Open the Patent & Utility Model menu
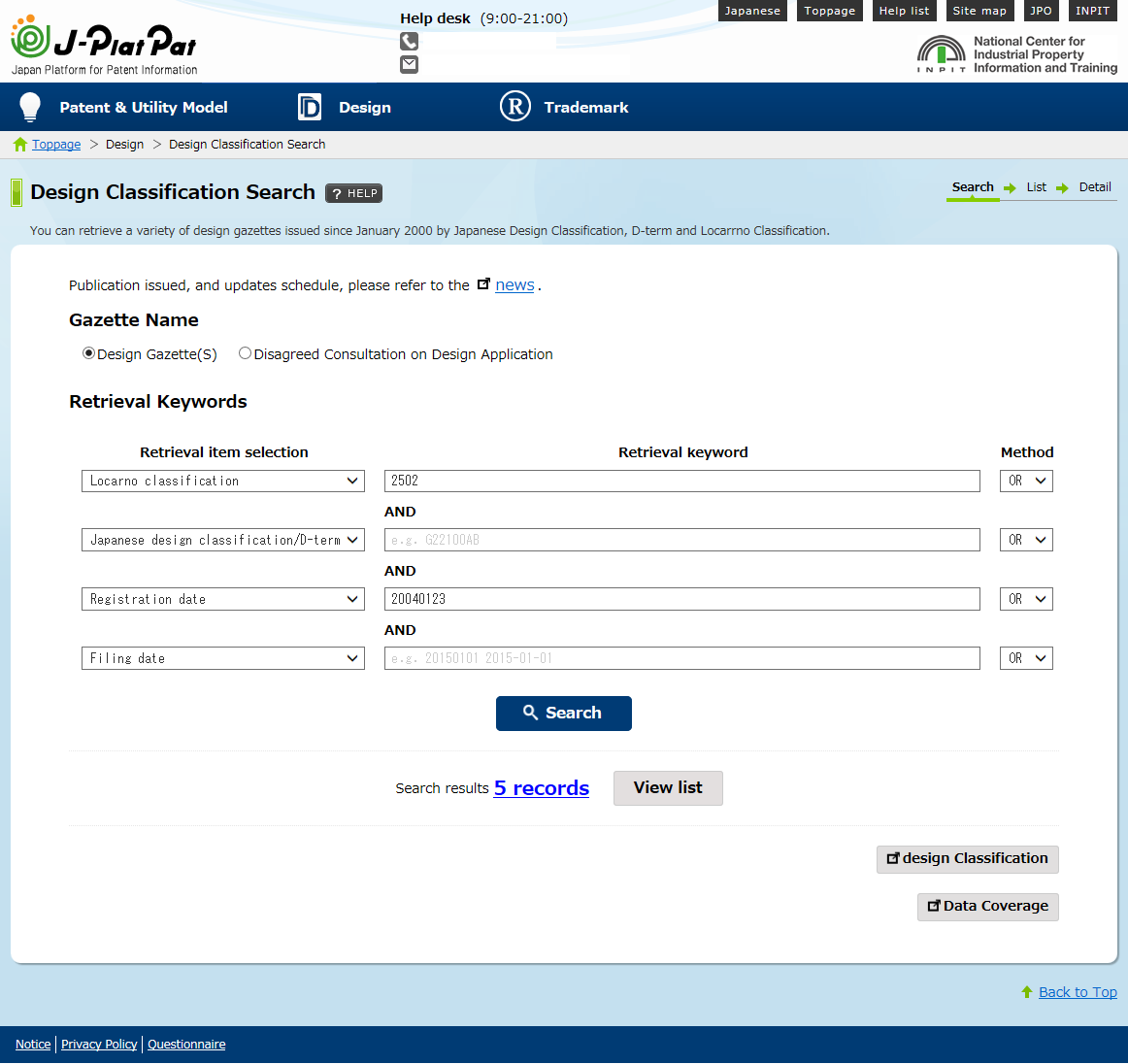The image size is (1128, 1064). click(143, 107)
